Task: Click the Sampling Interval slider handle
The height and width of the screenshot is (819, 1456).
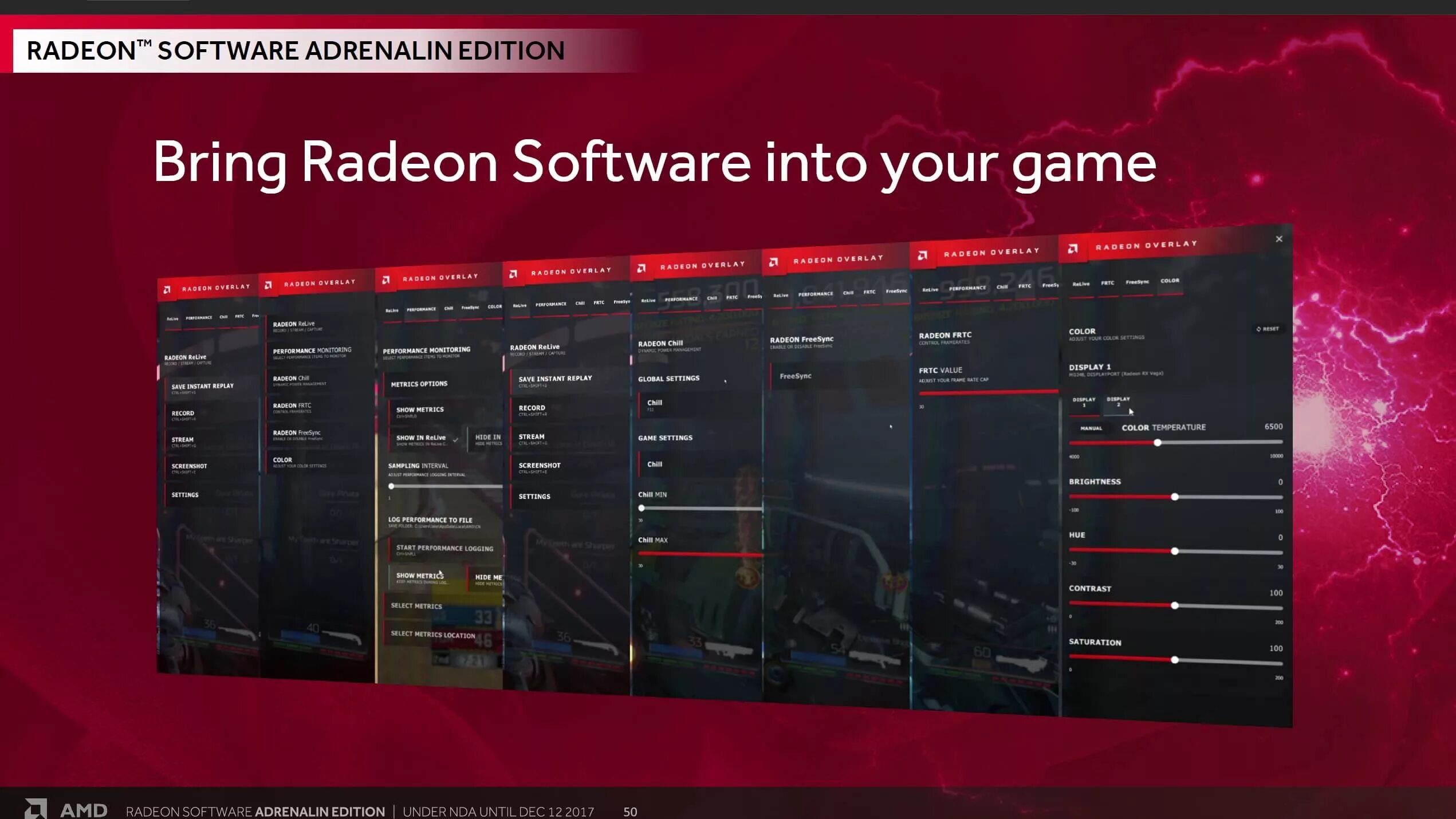Action: (391, 486)
